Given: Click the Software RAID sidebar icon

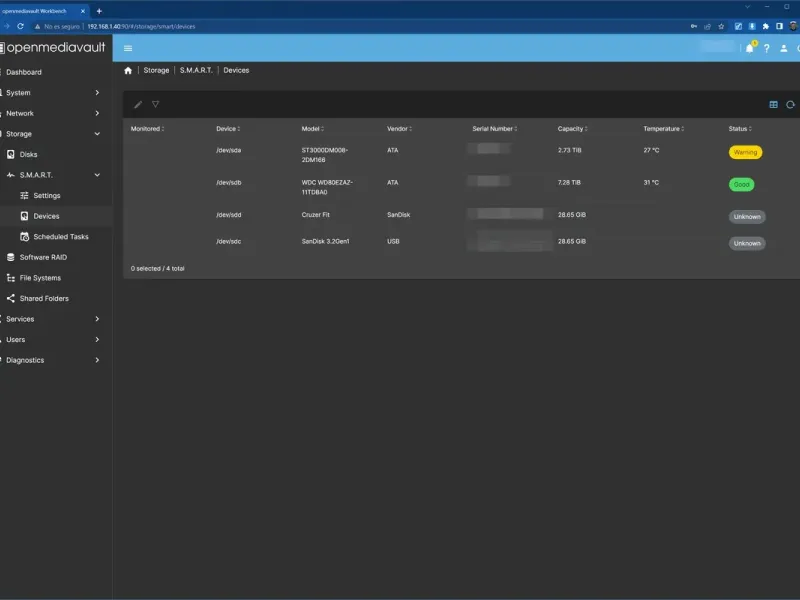Looking at the screenshot, I should pos(11,257).
